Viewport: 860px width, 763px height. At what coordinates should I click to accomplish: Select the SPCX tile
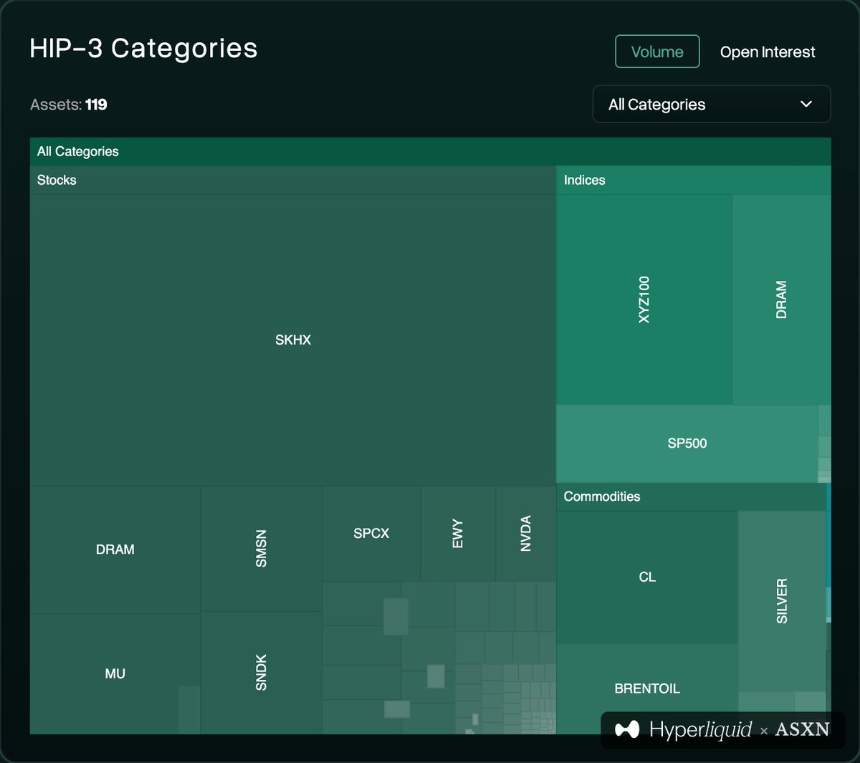[x=371, y=533]
